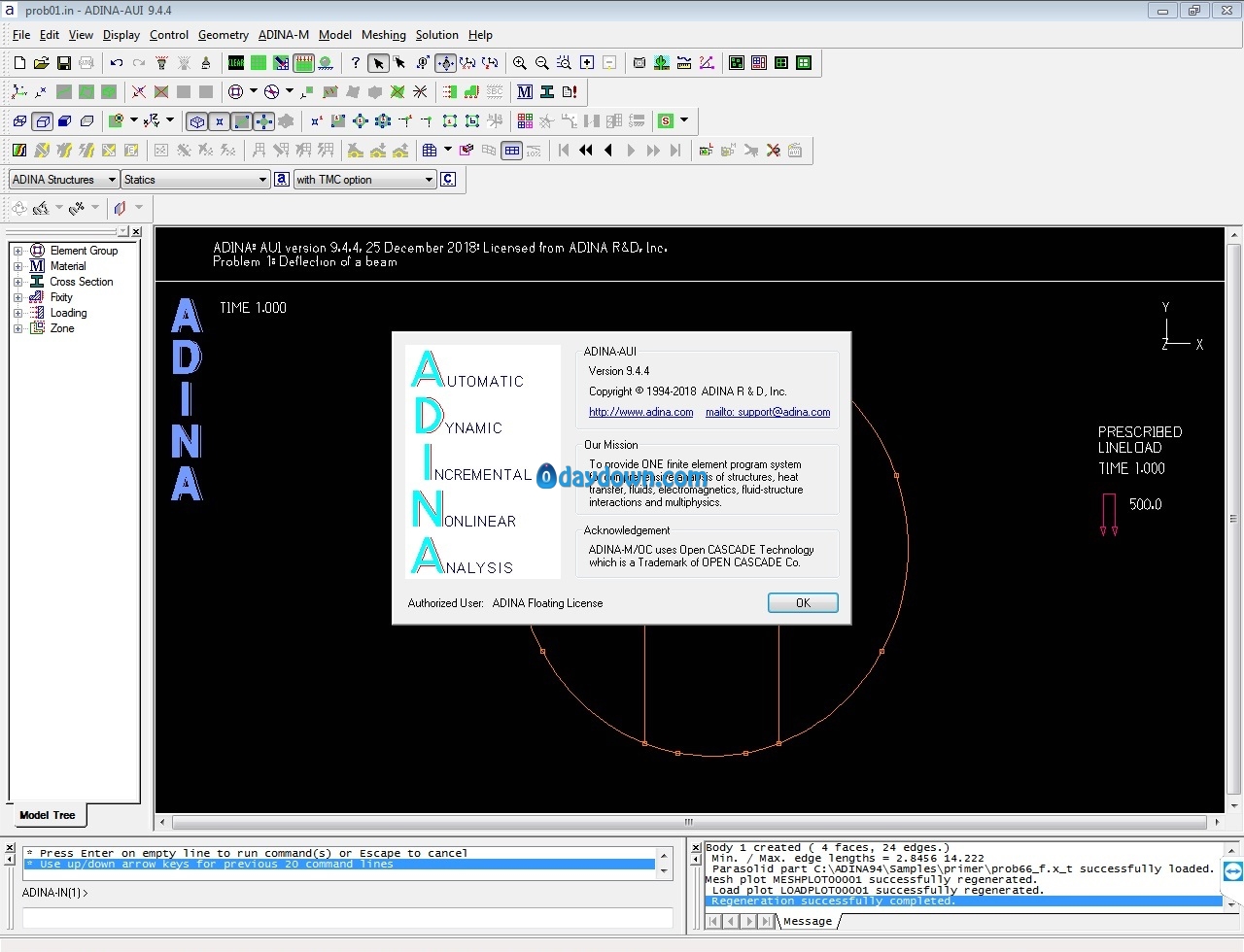Click the graphics window vertical scrollbar
Image resolution: width=1244 pixels, height=952 pixels.
point(1234,520)
